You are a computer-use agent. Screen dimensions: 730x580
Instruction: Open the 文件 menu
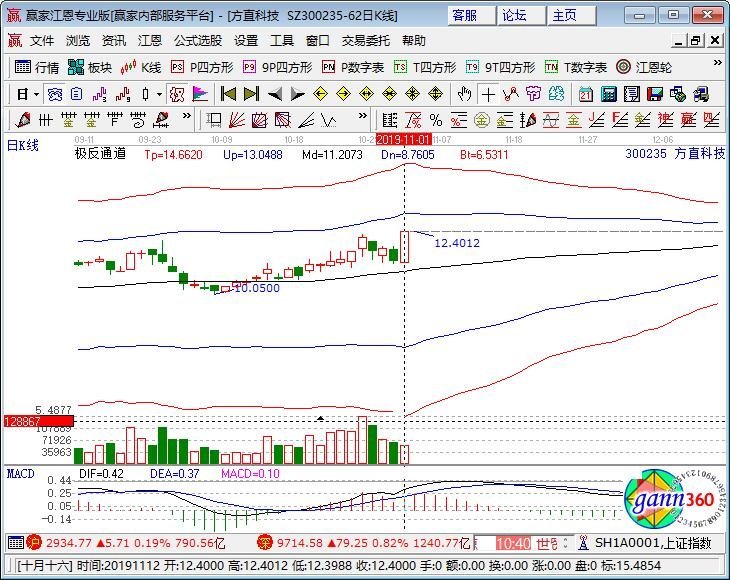coord(42,41)
